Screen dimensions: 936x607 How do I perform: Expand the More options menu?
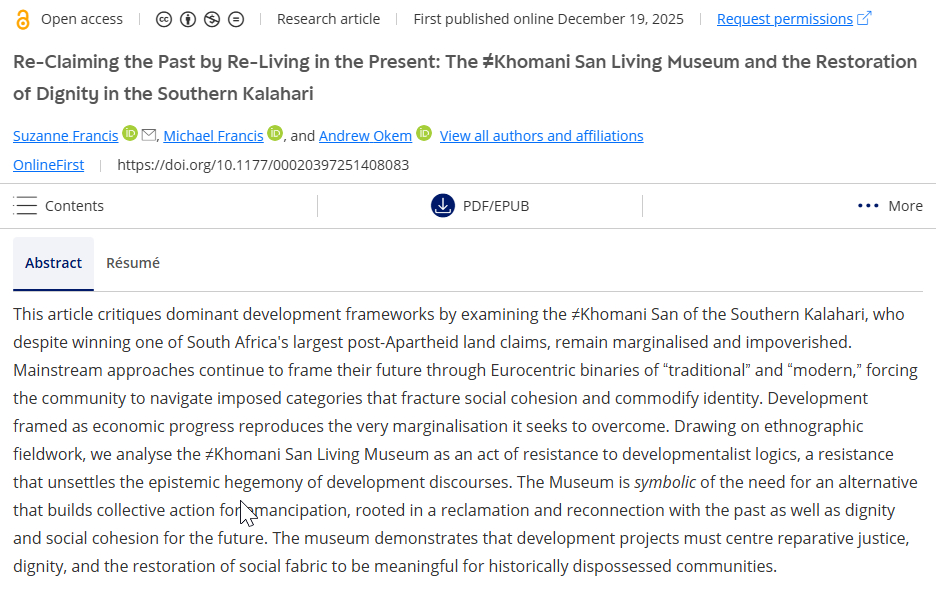890,206
